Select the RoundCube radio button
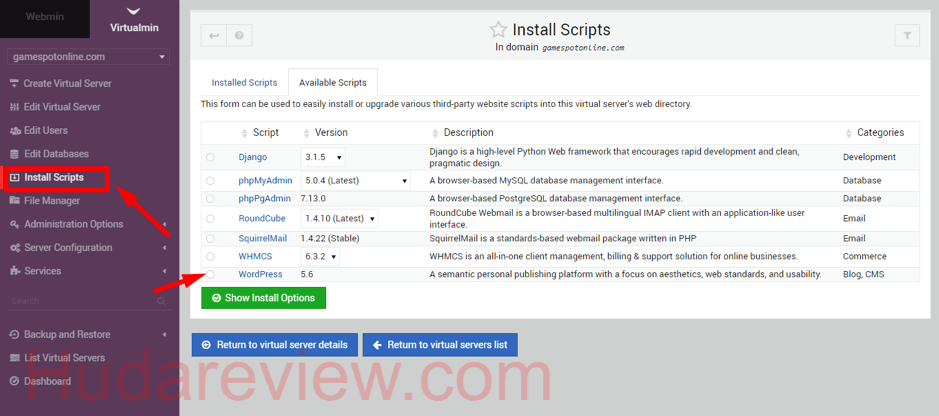The width and height of the screenshot is (939, 416). coord(210,218)
